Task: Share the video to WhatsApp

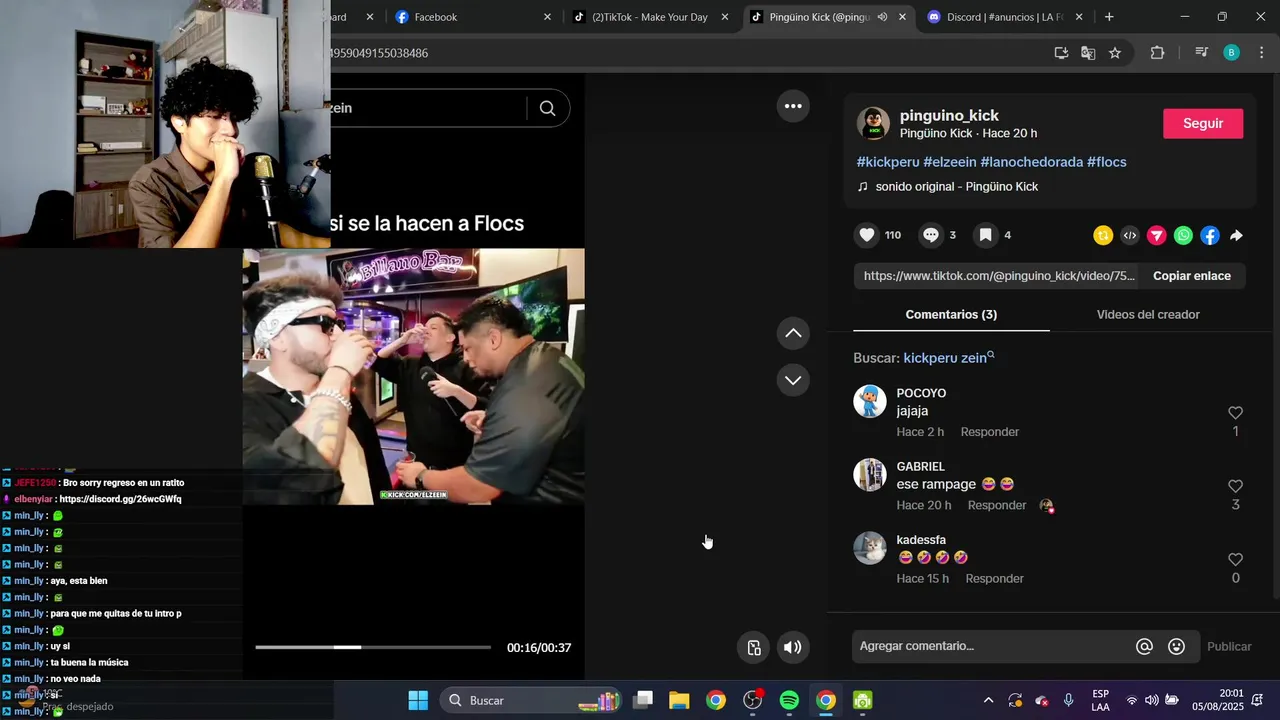Action: 1184,236
